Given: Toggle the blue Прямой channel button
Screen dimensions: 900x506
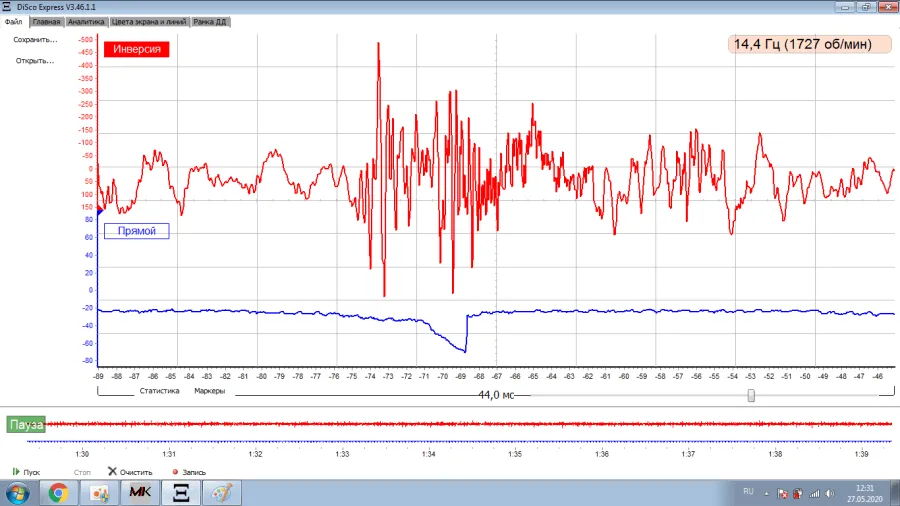Looking at the screenshot, I should [137, 231].
